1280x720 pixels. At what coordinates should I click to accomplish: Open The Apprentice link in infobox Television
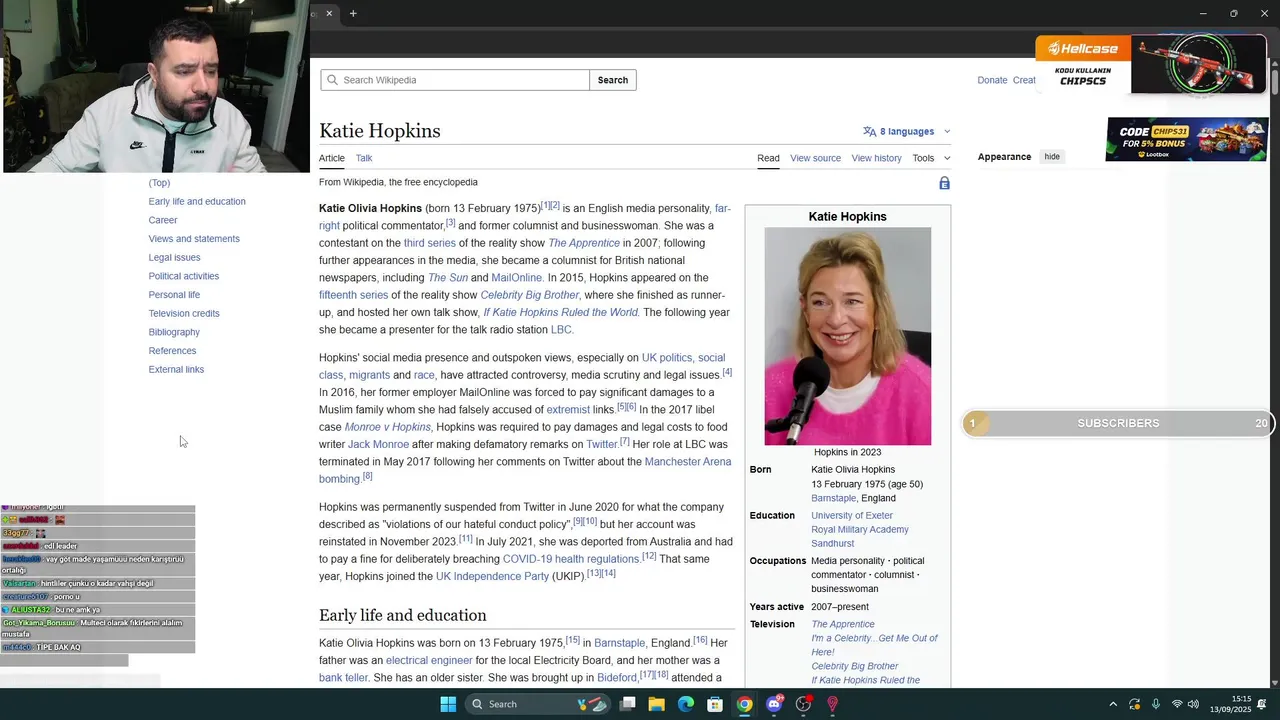pyautogui.click(x=843, y=624)
